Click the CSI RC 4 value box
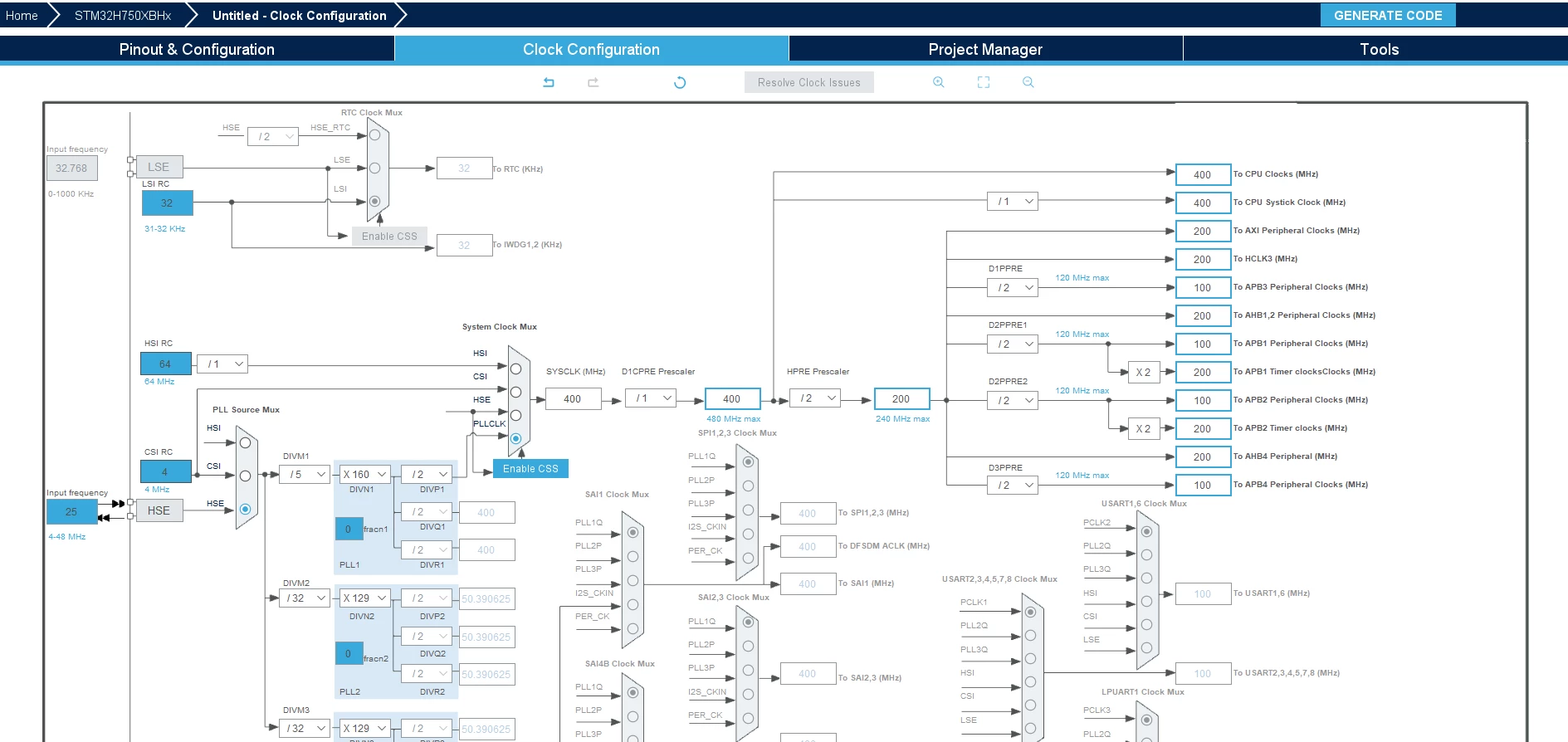The height and width of the screenshot is (742, 1568). point(165,471)
